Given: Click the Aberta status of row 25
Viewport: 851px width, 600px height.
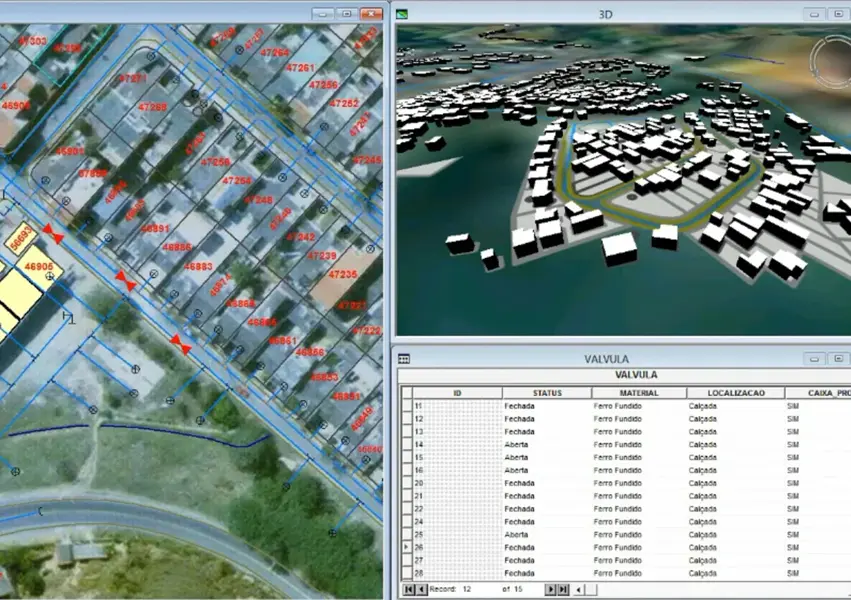Looking at the screenshot, I should [x=516, y=535].
